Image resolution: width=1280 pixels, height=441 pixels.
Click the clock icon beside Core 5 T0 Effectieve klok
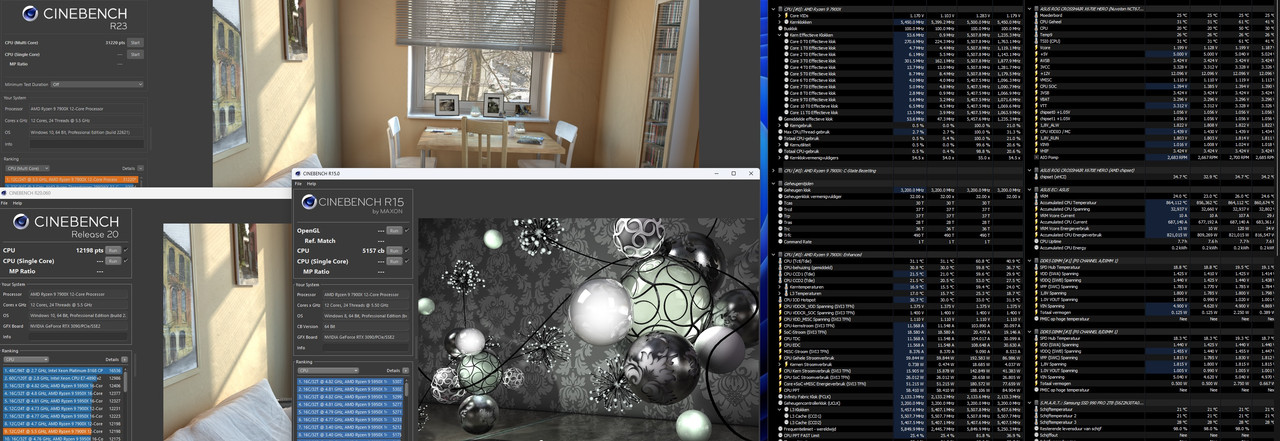click(786, 74)
